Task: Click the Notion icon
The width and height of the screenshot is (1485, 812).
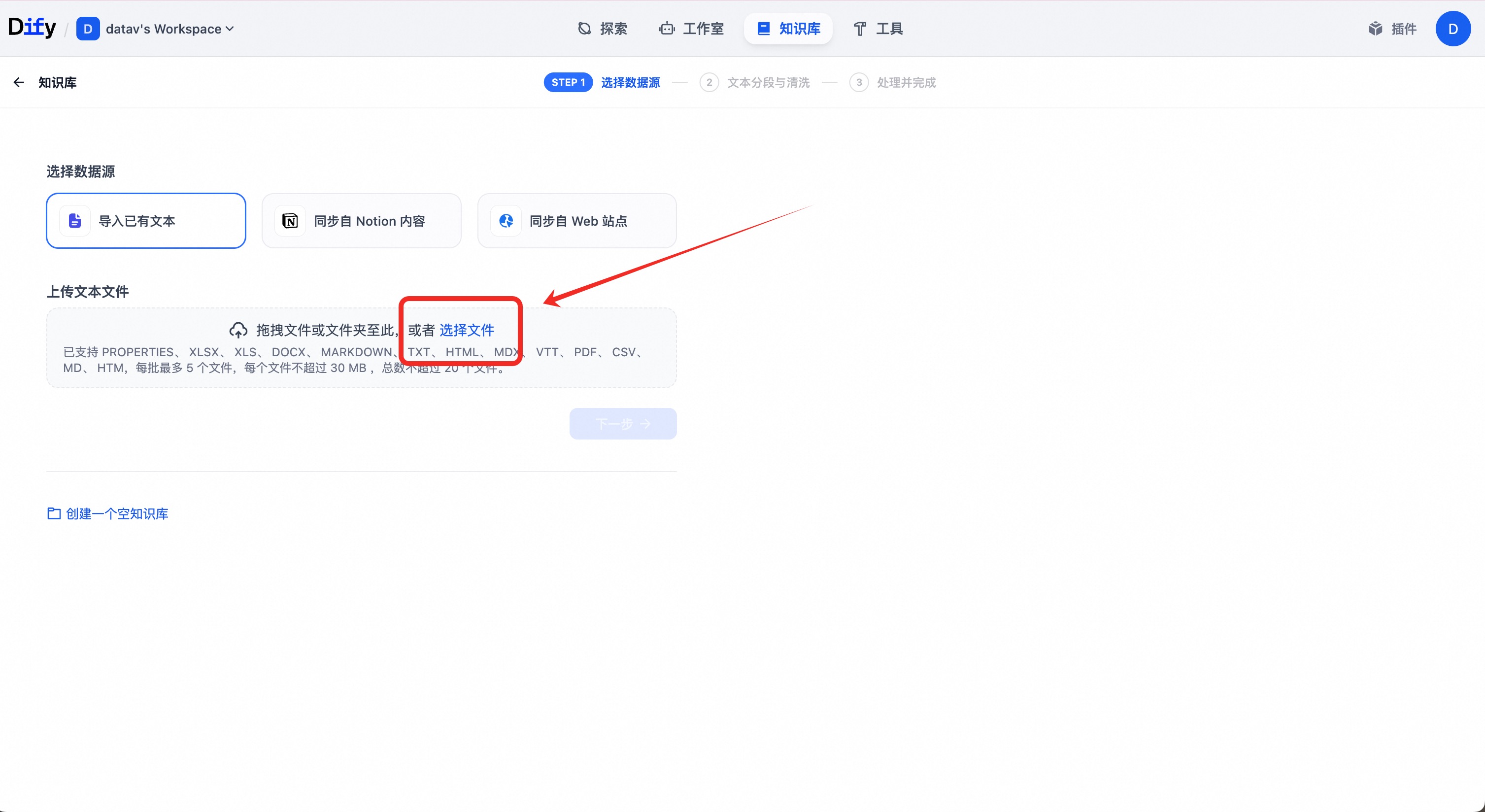Action: 290,221
